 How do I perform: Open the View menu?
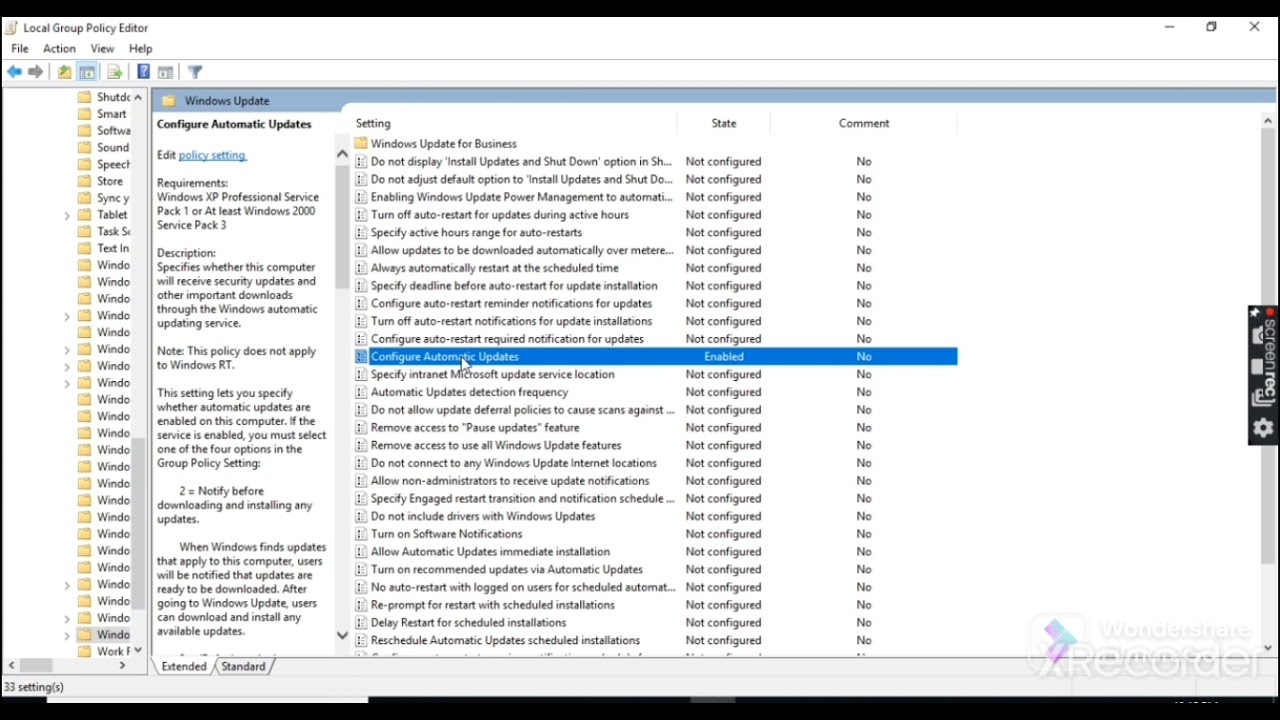pyautogui.click(x=102, y=48)
